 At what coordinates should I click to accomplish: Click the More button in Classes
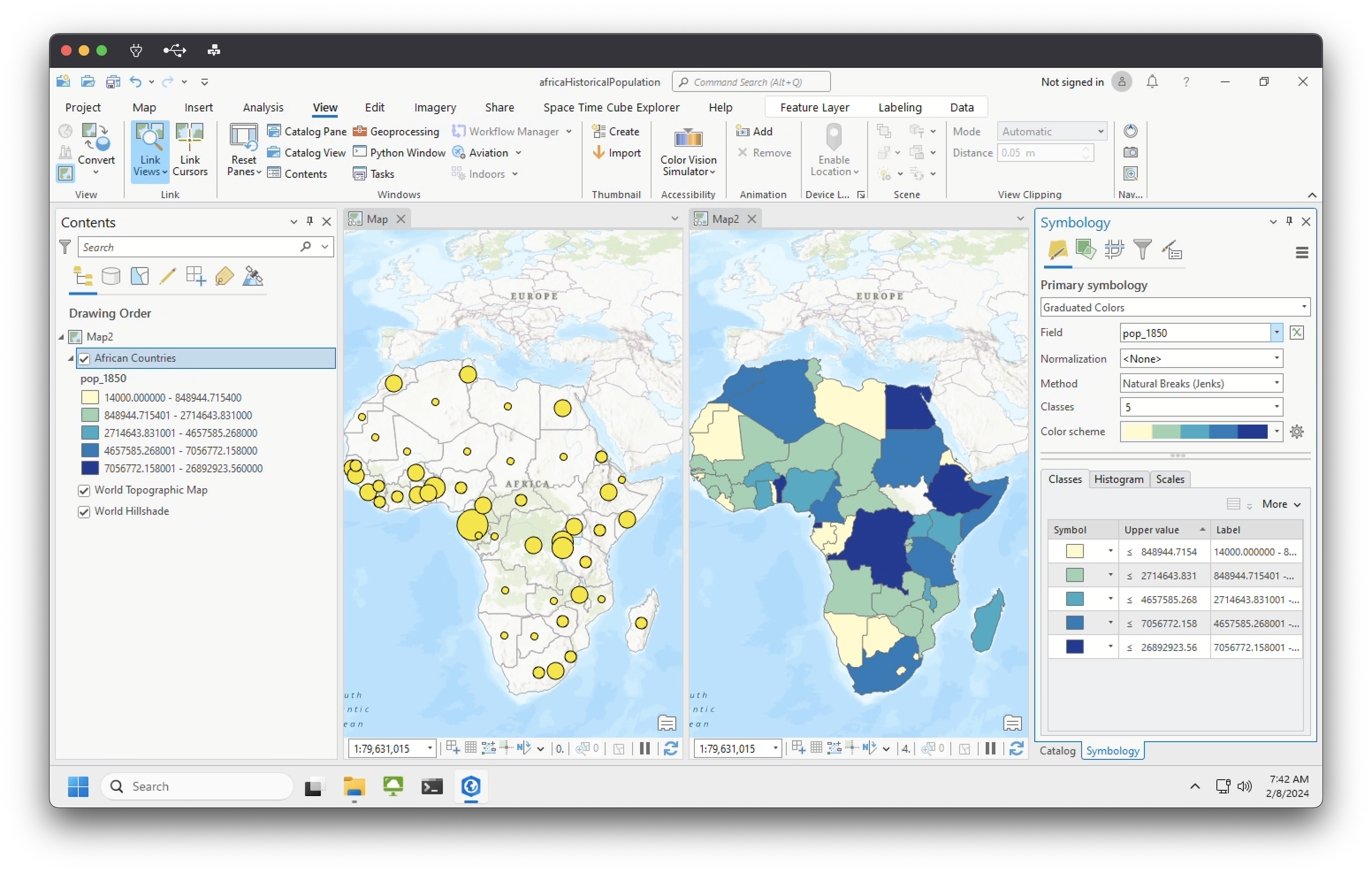(1280, 504)
